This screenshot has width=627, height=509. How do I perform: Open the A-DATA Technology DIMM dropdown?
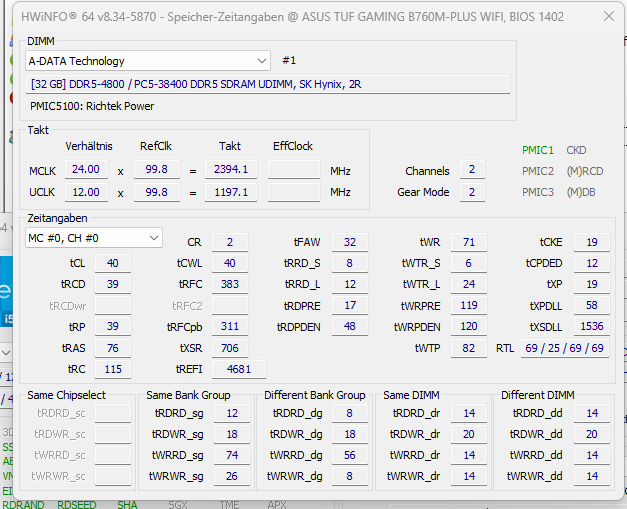pos(148,61)
